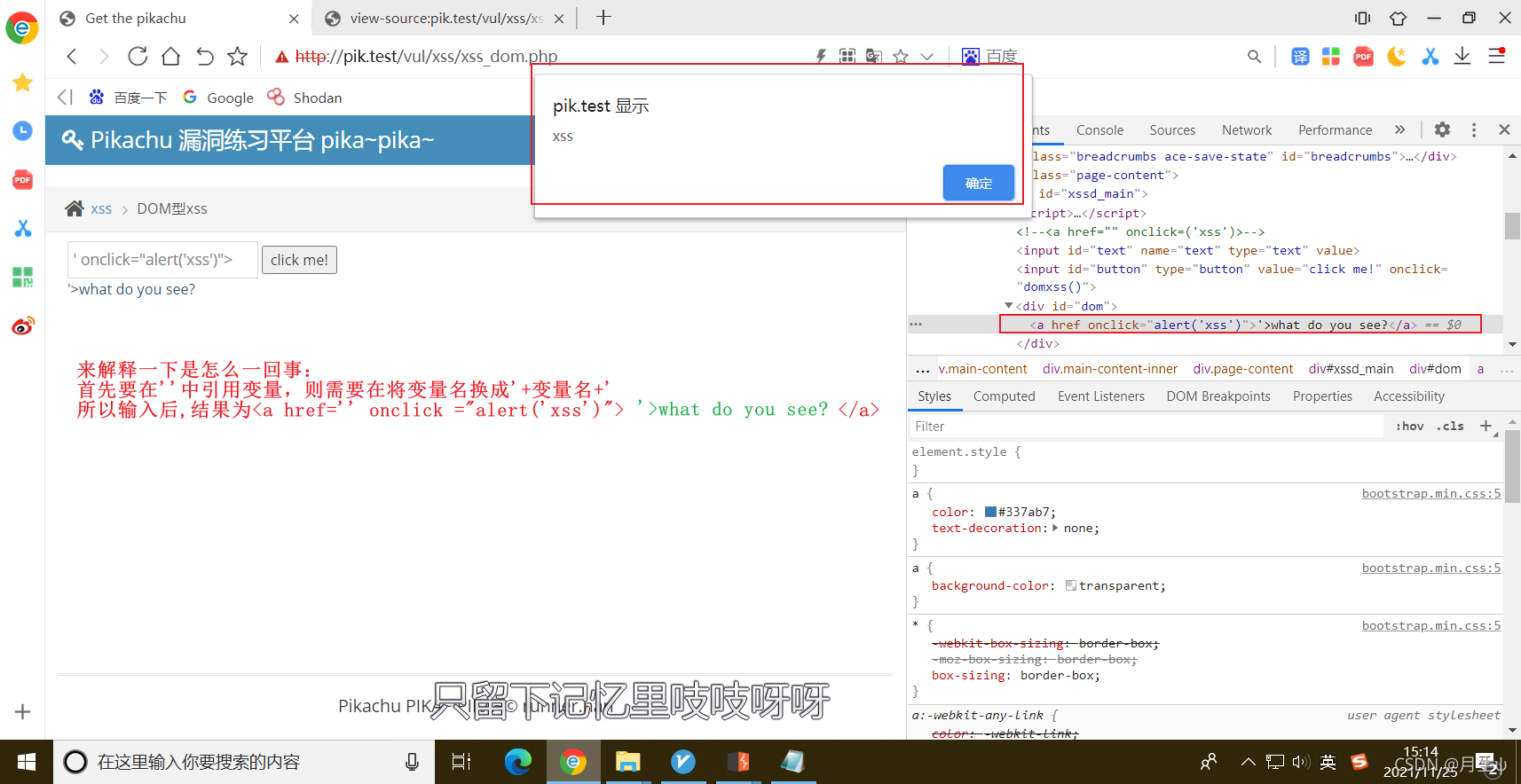Open the Event Listeners tab
1521x784 pixels.
tap(1100, 396)
